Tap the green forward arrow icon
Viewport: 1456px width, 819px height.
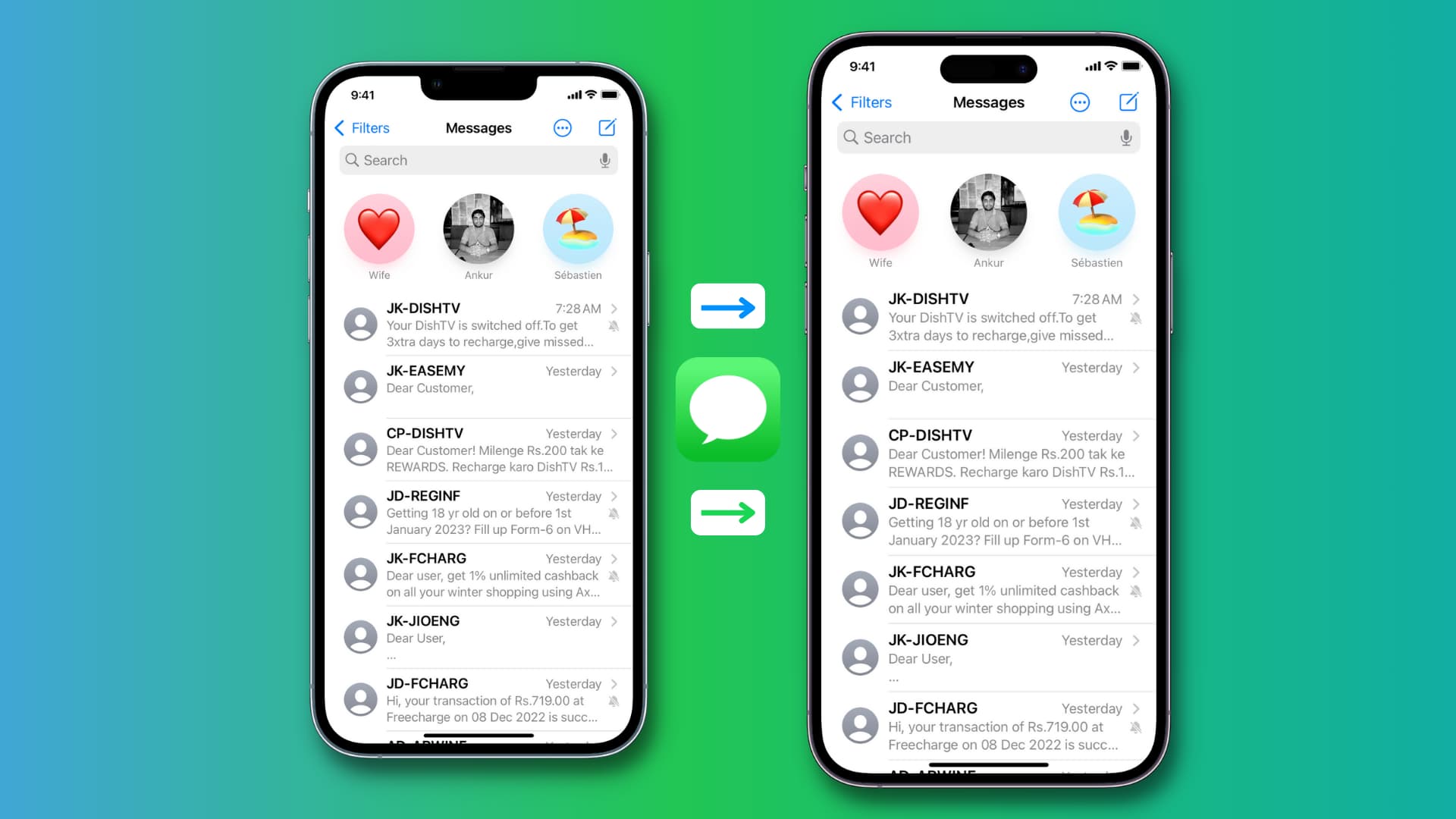click(x=727, y=513)
